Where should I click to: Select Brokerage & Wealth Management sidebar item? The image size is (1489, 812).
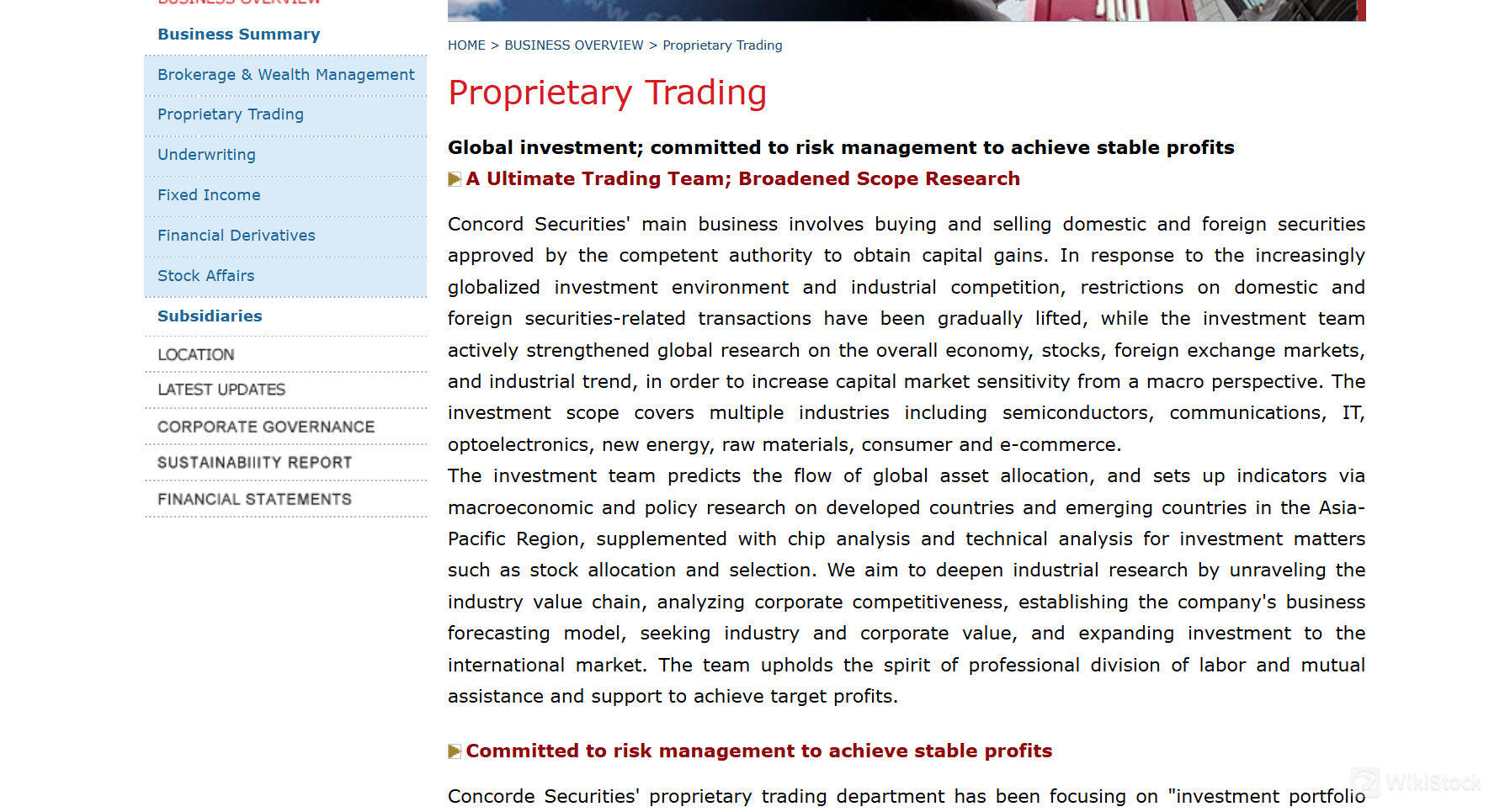click(285, 75)
